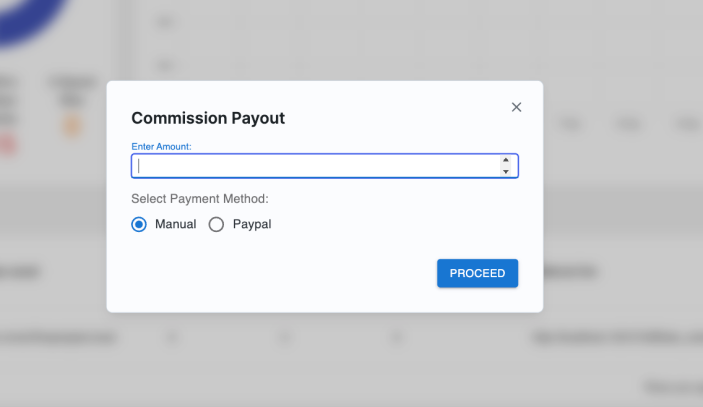Click the "Paypal" label text
Image resolution: width=703 pixels, height=407 pixels.
point(252,224)
